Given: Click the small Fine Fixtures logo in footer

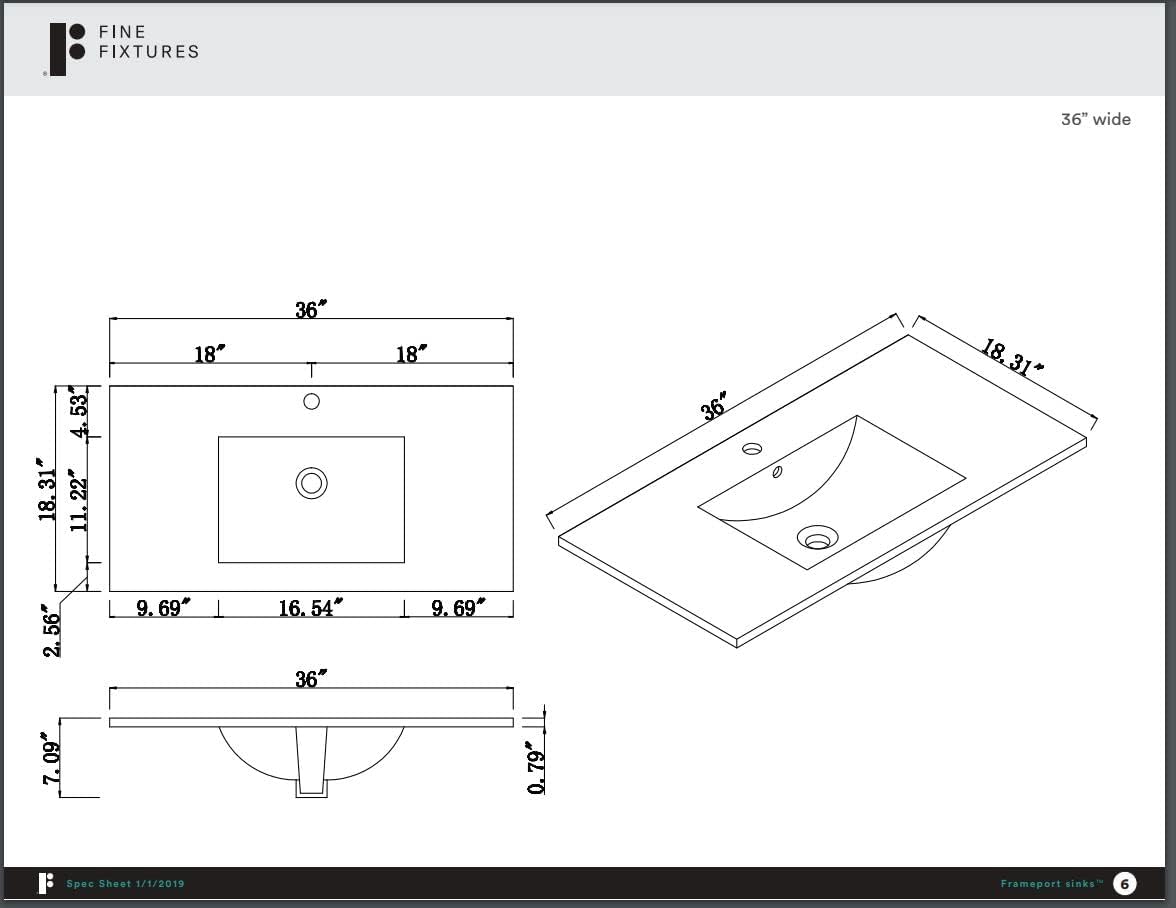Looking at the screenshot, I should pos(46,883).
